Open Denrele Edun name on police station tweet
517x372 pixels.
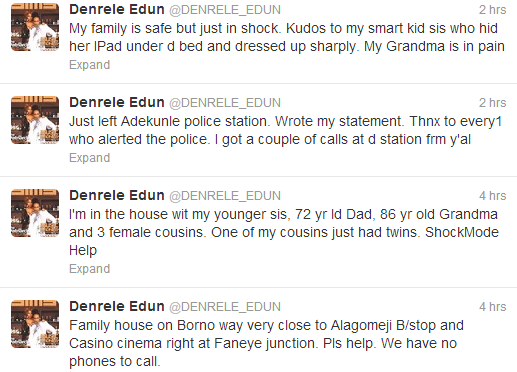[117, 102]
